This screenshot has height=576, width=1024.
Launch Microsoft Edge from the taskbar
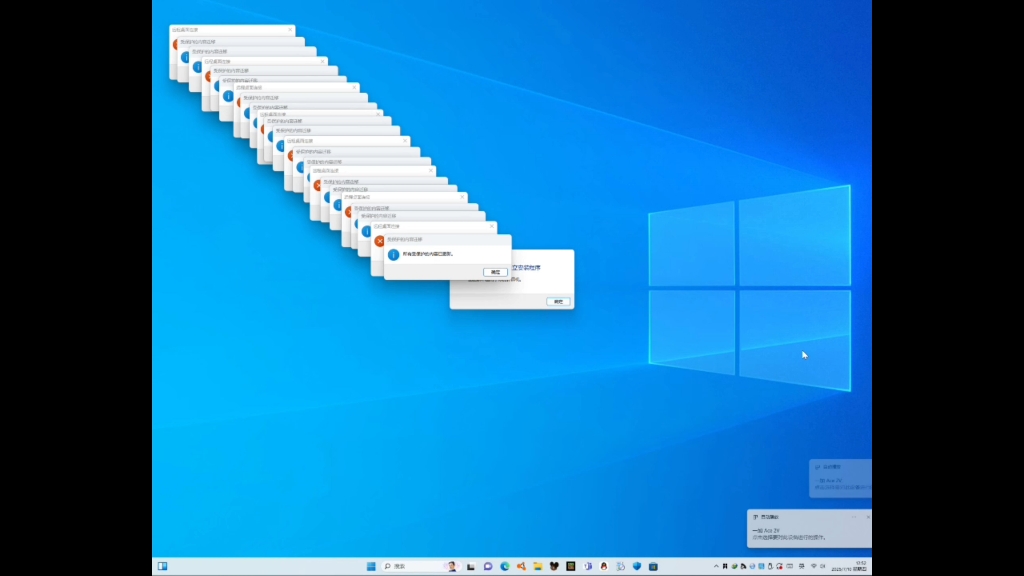(505, 566)
